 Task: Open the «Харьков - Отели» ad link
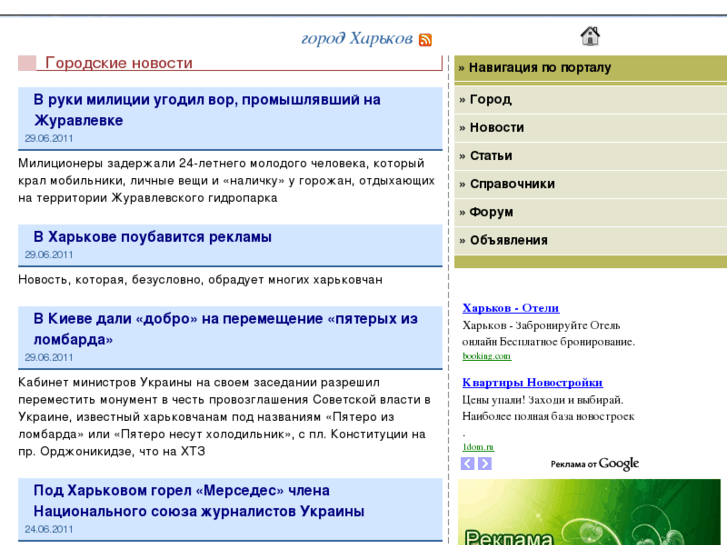tap(510, 308)
